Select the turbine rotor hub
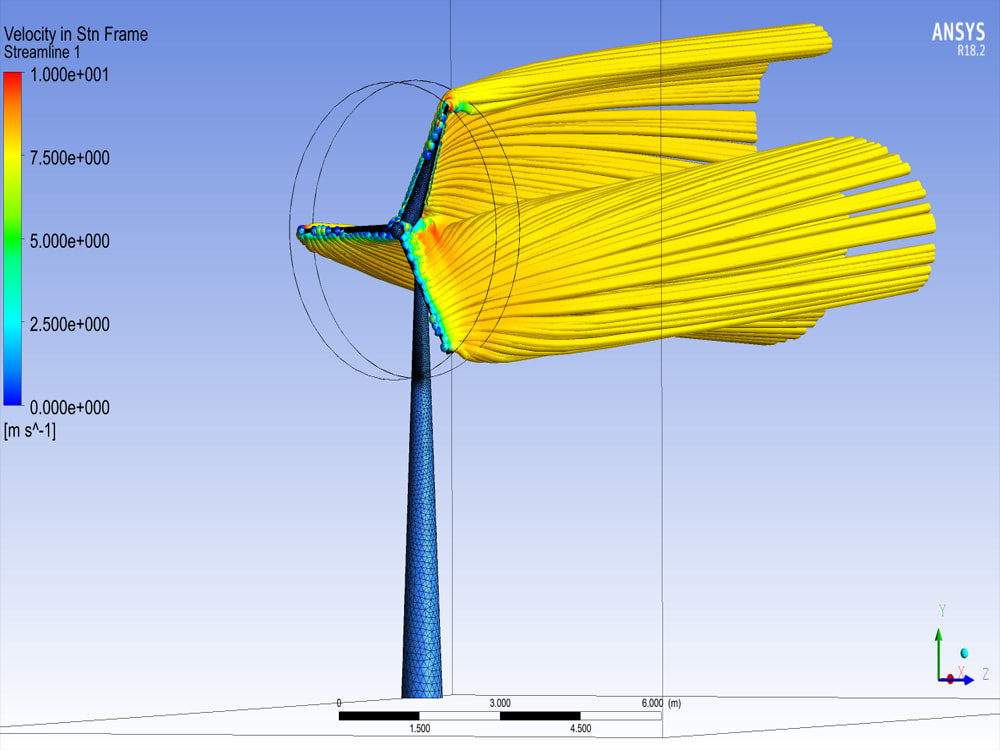Screen dimensions: 1000x750 tap(397, 229)
